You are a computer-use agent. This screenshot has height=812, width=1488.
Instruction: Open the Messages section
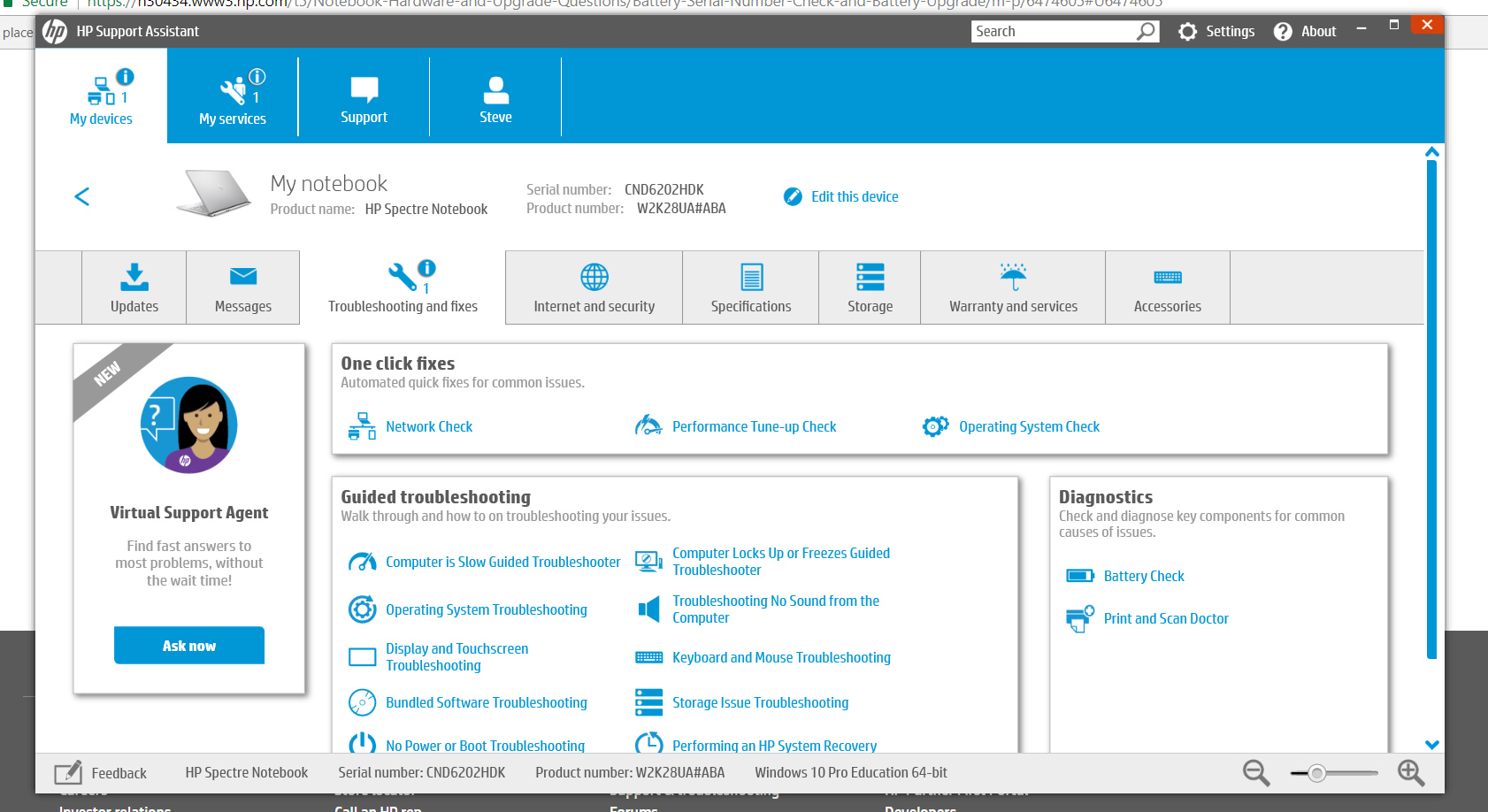[x=243, y=287]
